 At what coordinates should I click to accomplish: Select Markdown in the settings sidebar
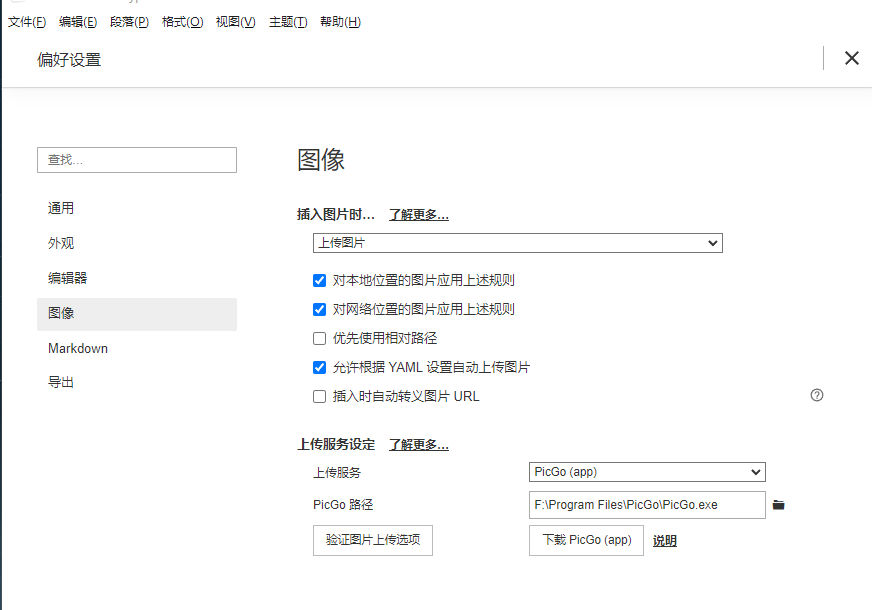(x=78, y=348)
